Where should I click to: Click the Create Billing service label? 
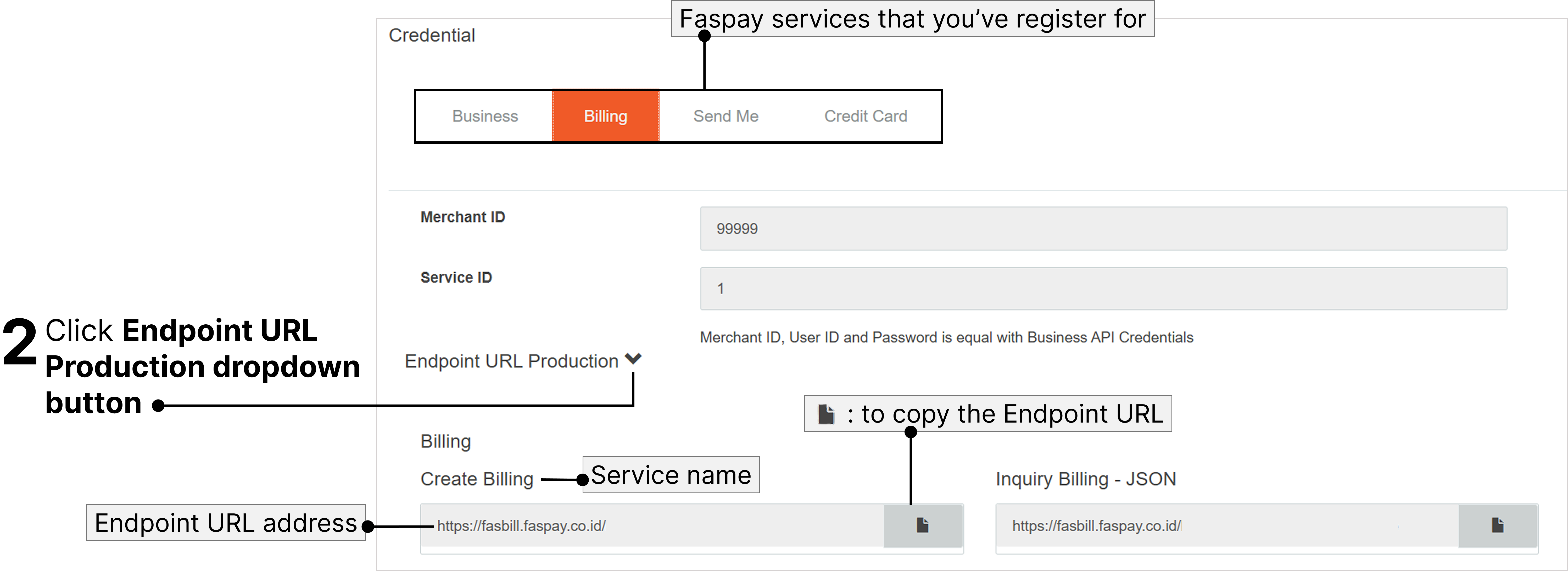point(477,479)
